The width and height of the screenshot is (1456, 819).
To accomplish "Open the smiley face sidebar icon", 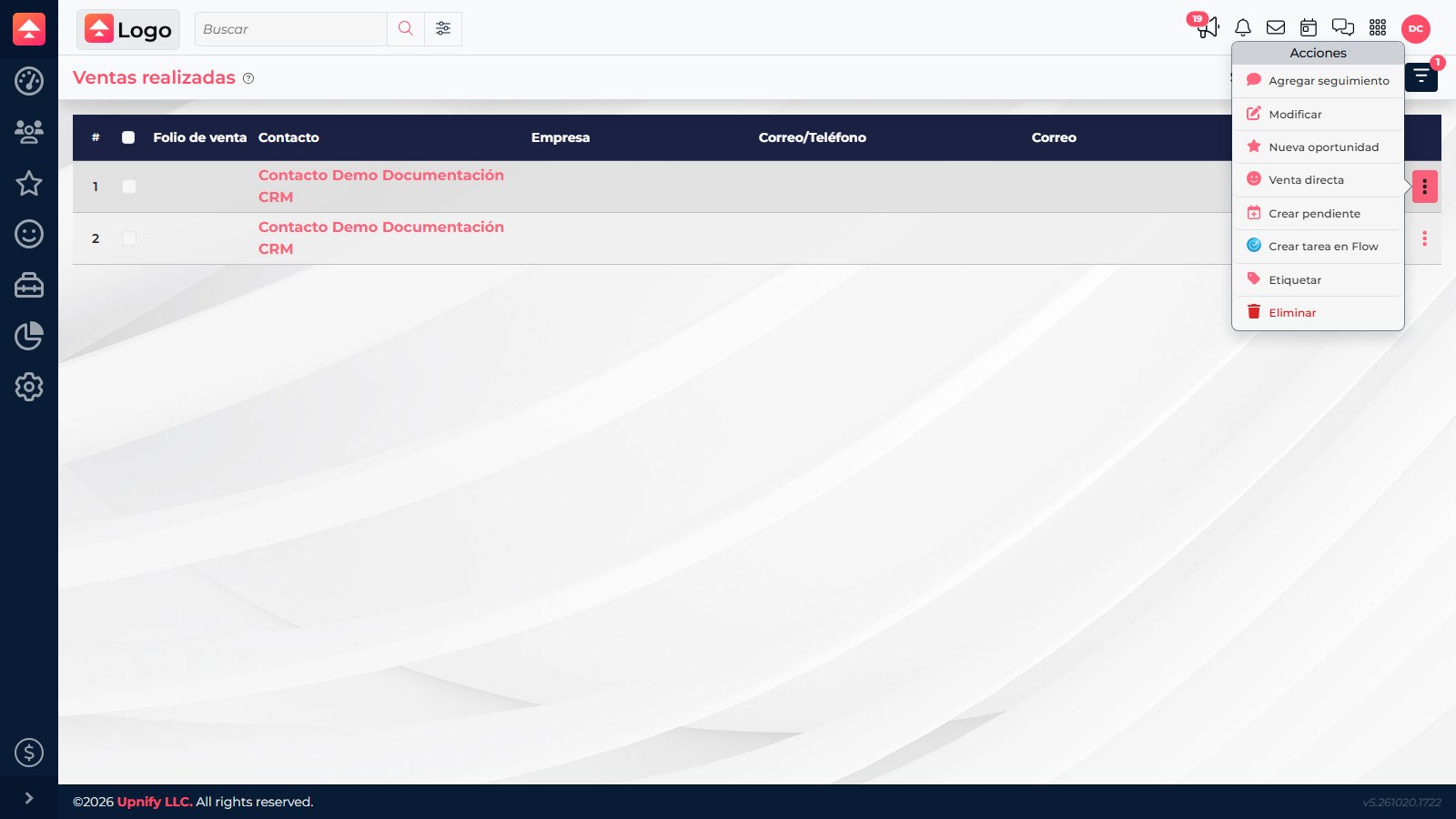I will pyautogui.click(x=29, y=234).
